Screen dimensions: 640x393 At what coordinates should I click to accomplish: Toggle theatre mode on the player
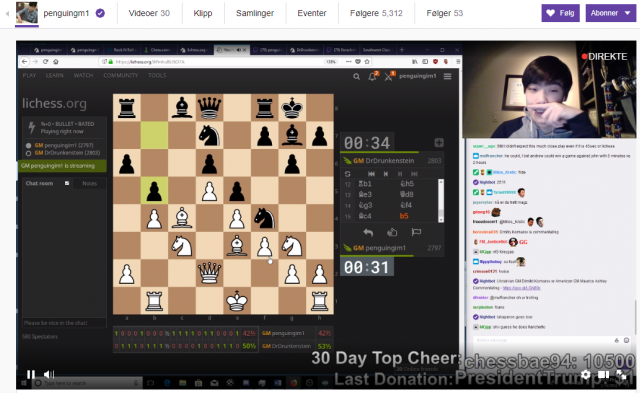[604, 375]
